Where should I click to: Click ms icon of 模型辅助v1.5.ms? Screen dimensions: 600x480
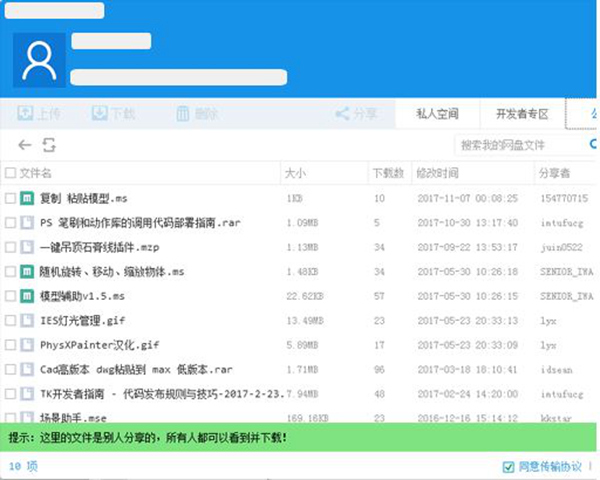[27, 296]
